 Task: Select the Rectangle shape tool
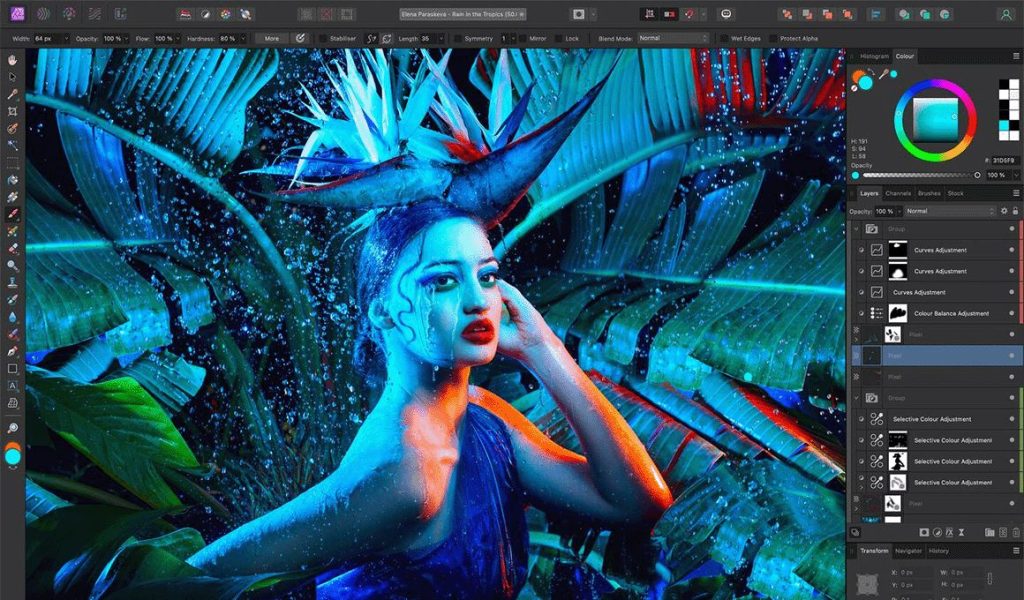[12, 368]
